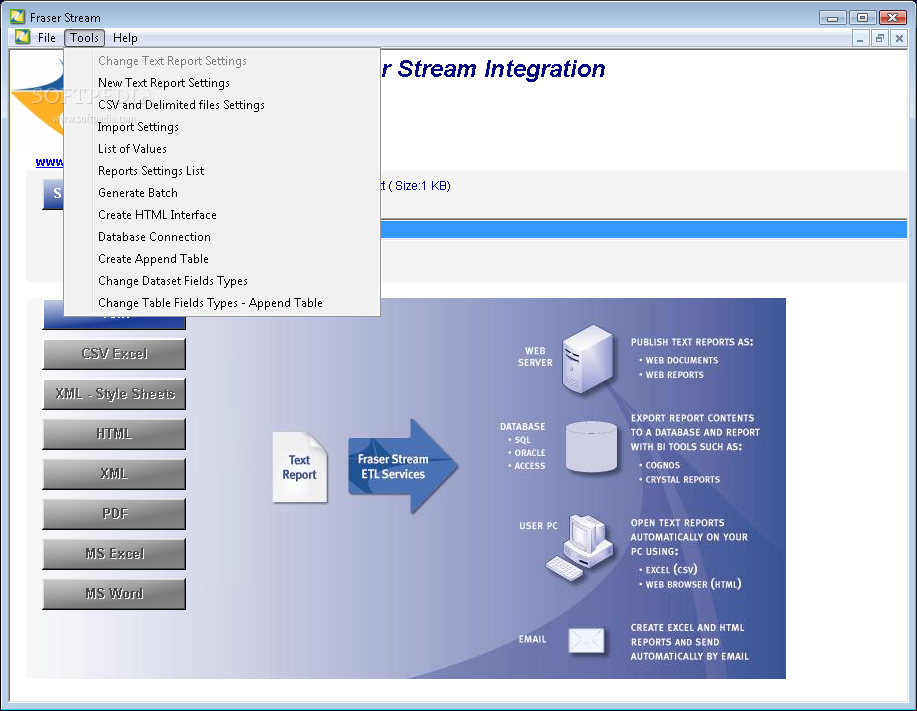This screenshot has width=917, height=711.
Task: Maximize the Fraser Stream window
Action: point(863,18)
